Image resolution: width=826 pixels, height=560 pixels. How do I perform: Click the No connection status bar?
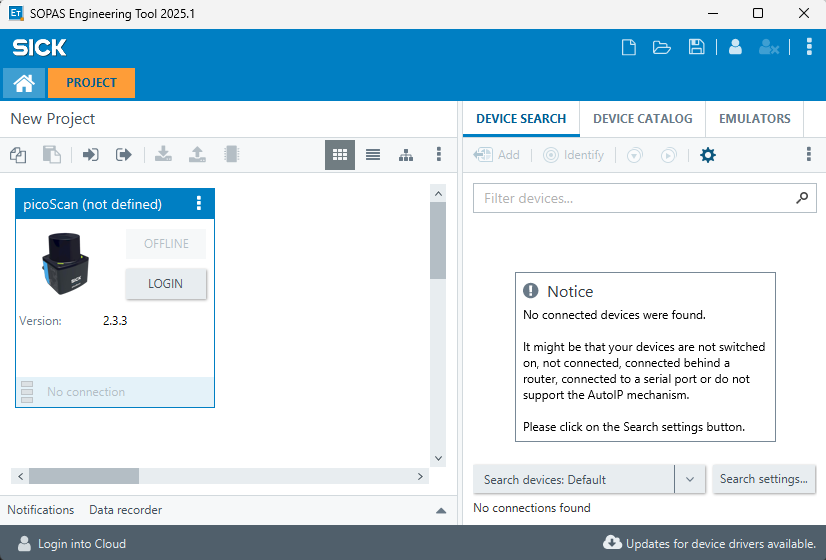pyautogui.click(x=115, y=392)
